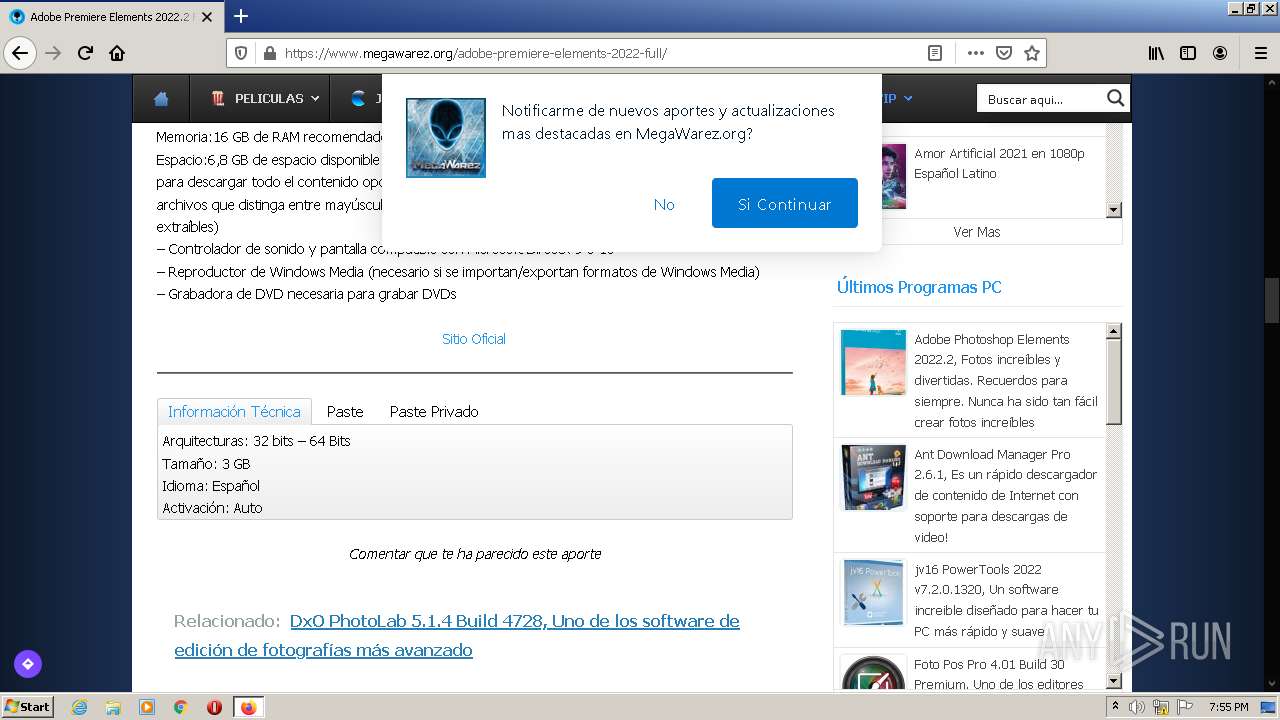This screenshot has height=720, width=1280.
Task: Click the Activación: Auto text
Action: pyautogui.click(x=212, y=508)
